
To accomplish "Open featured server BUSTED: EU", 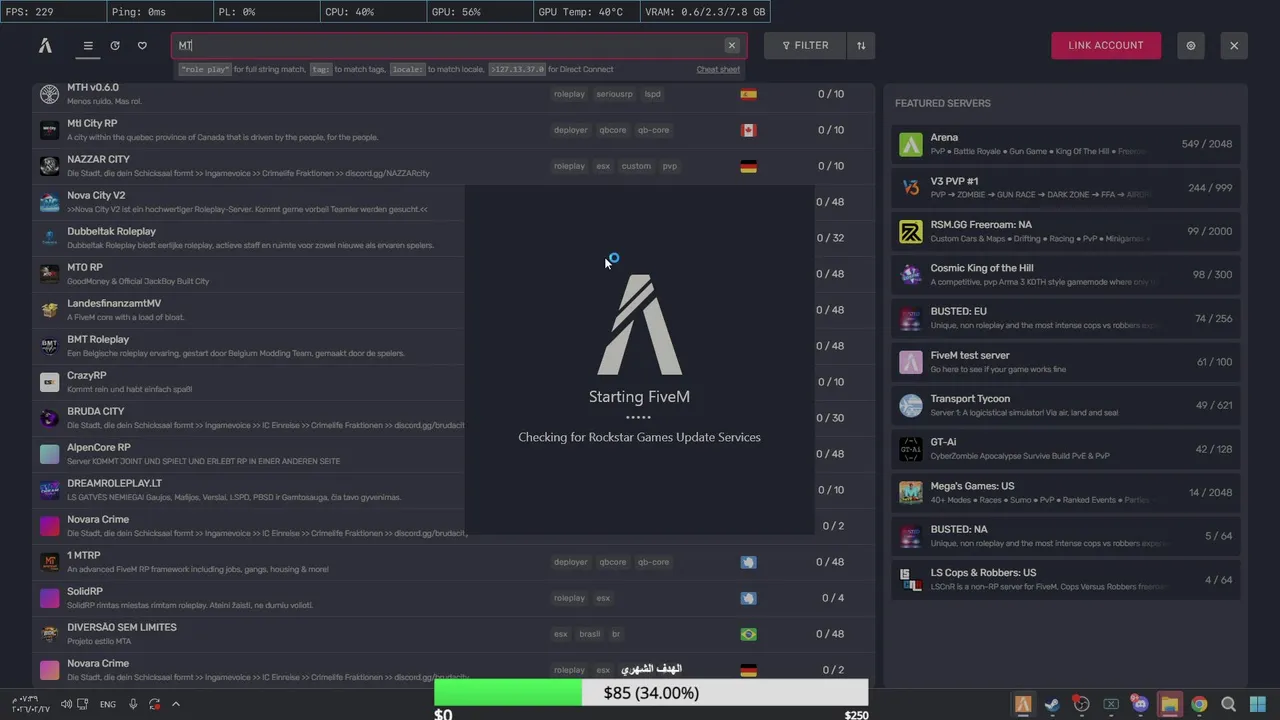I will [x=1066, y=318].
